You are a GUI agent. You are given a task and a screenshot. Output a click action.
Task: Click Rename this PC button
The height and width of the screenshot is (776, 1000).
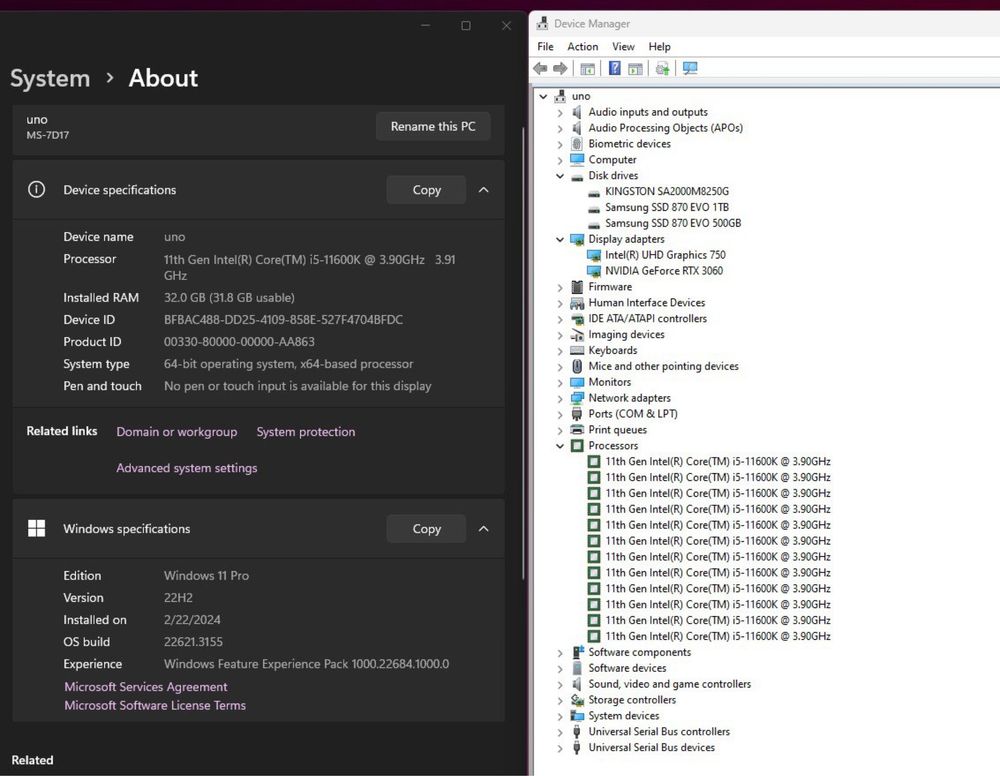(433, 126)
